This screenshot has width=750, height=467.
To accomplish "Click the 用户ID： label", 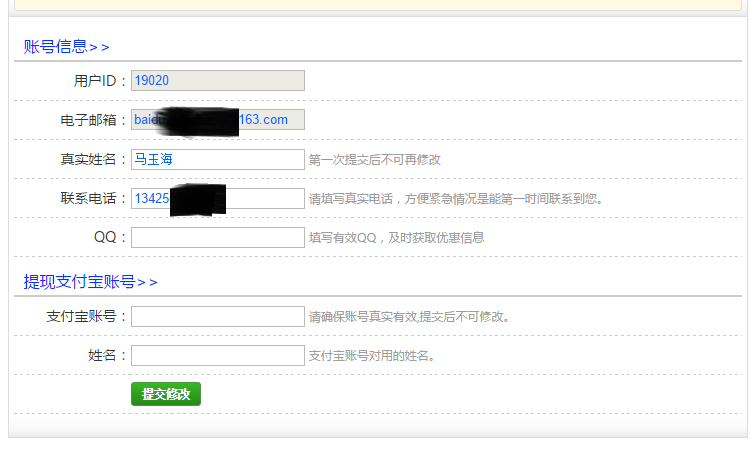I will [100, 81].
